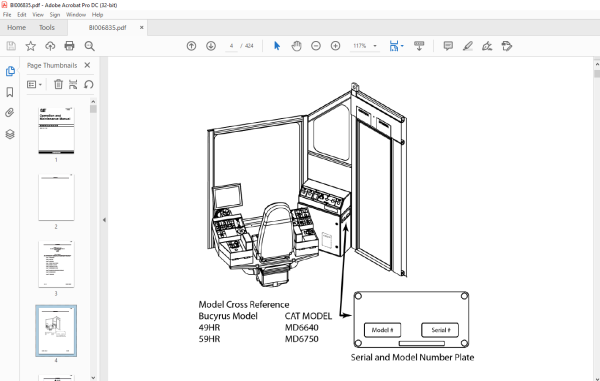Show the Attachments panel paperclip

[10, 112]
